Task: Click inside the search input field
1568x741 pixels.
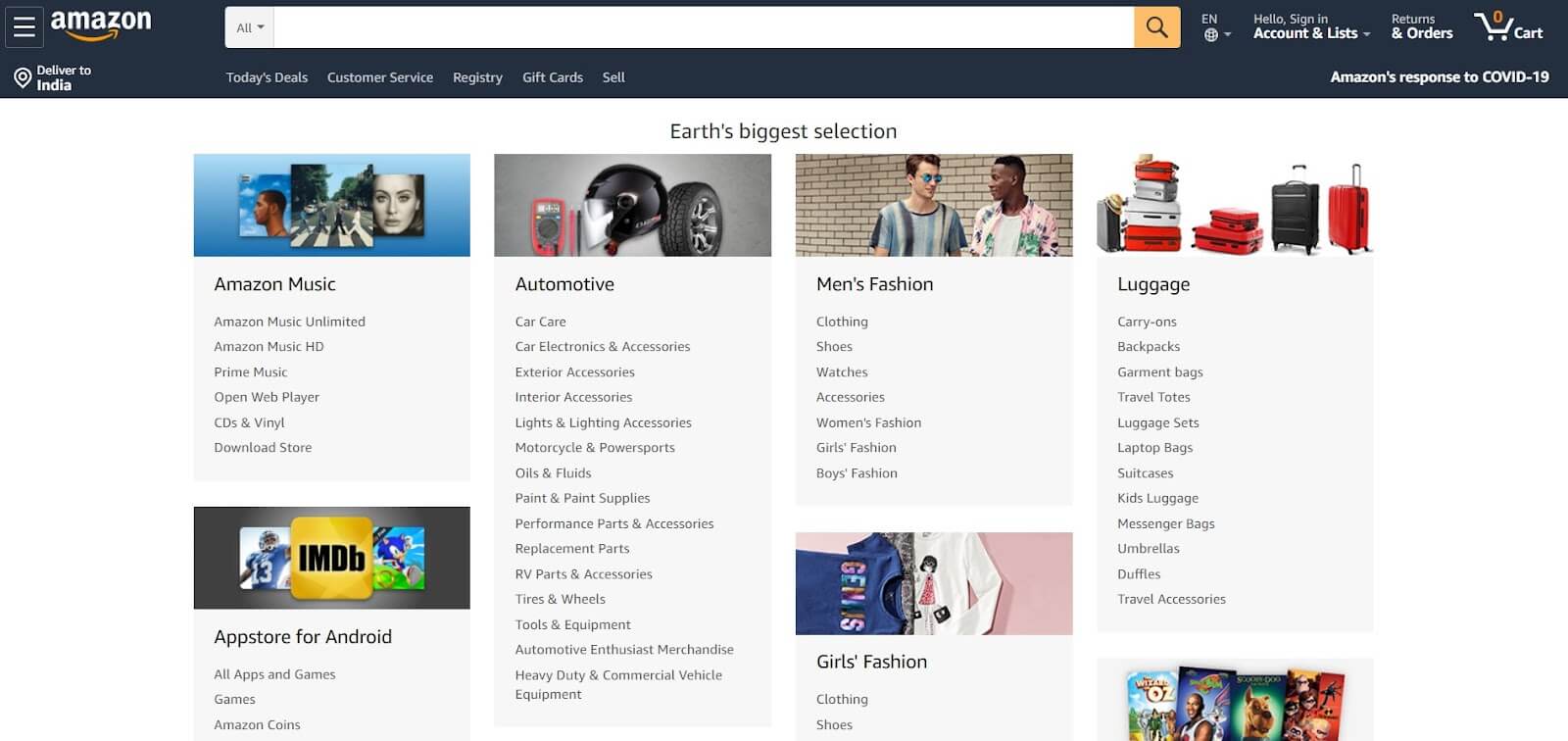Action: [704, 27]
